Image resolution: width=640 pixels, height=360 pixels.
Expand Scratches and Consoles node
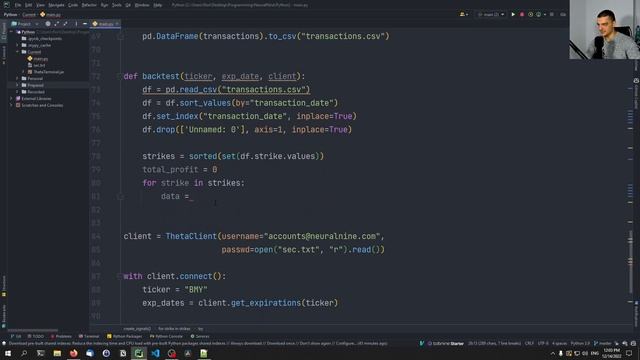coord(11,105)
